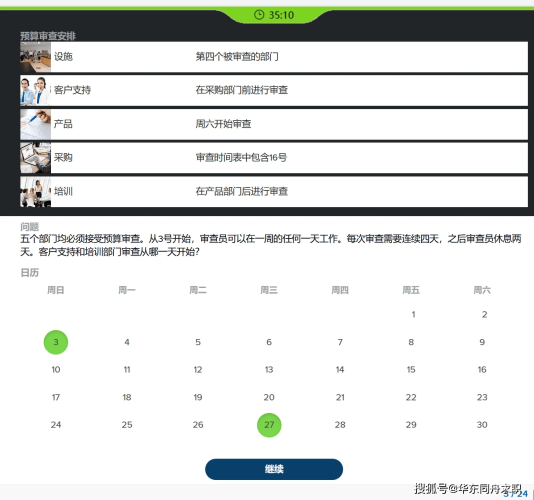The width and height of the screenshot is (534, 500).
Task: Select date 6 in calendar
Action: tap(269, 342)
